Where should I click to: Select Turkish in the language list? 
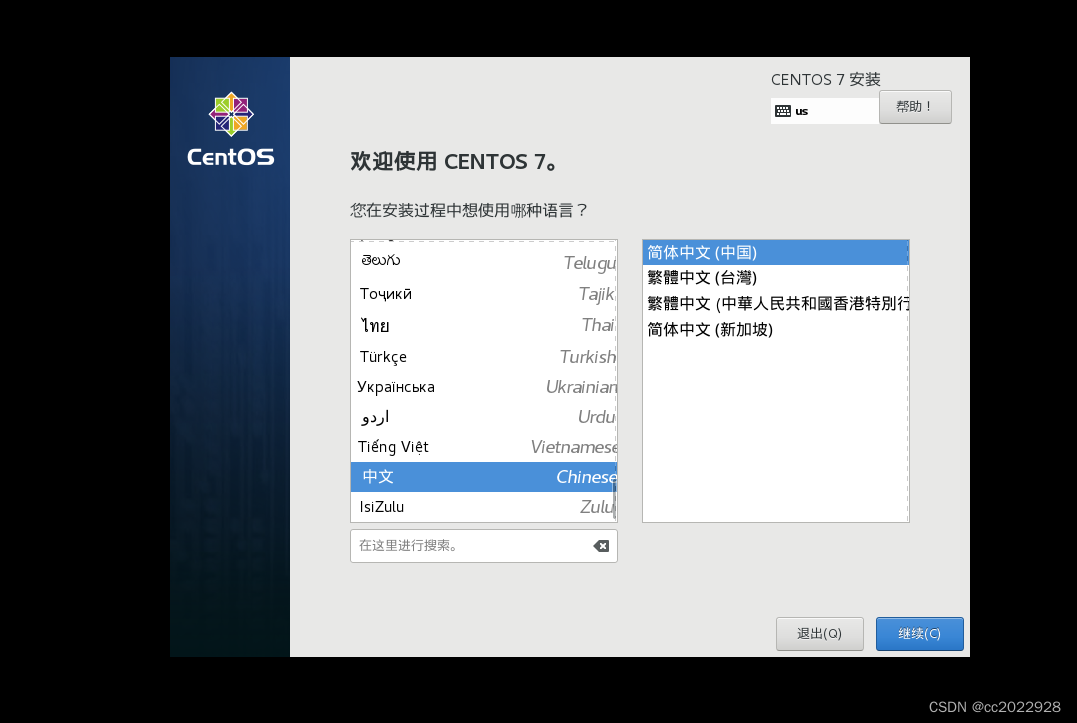point(484,356)
